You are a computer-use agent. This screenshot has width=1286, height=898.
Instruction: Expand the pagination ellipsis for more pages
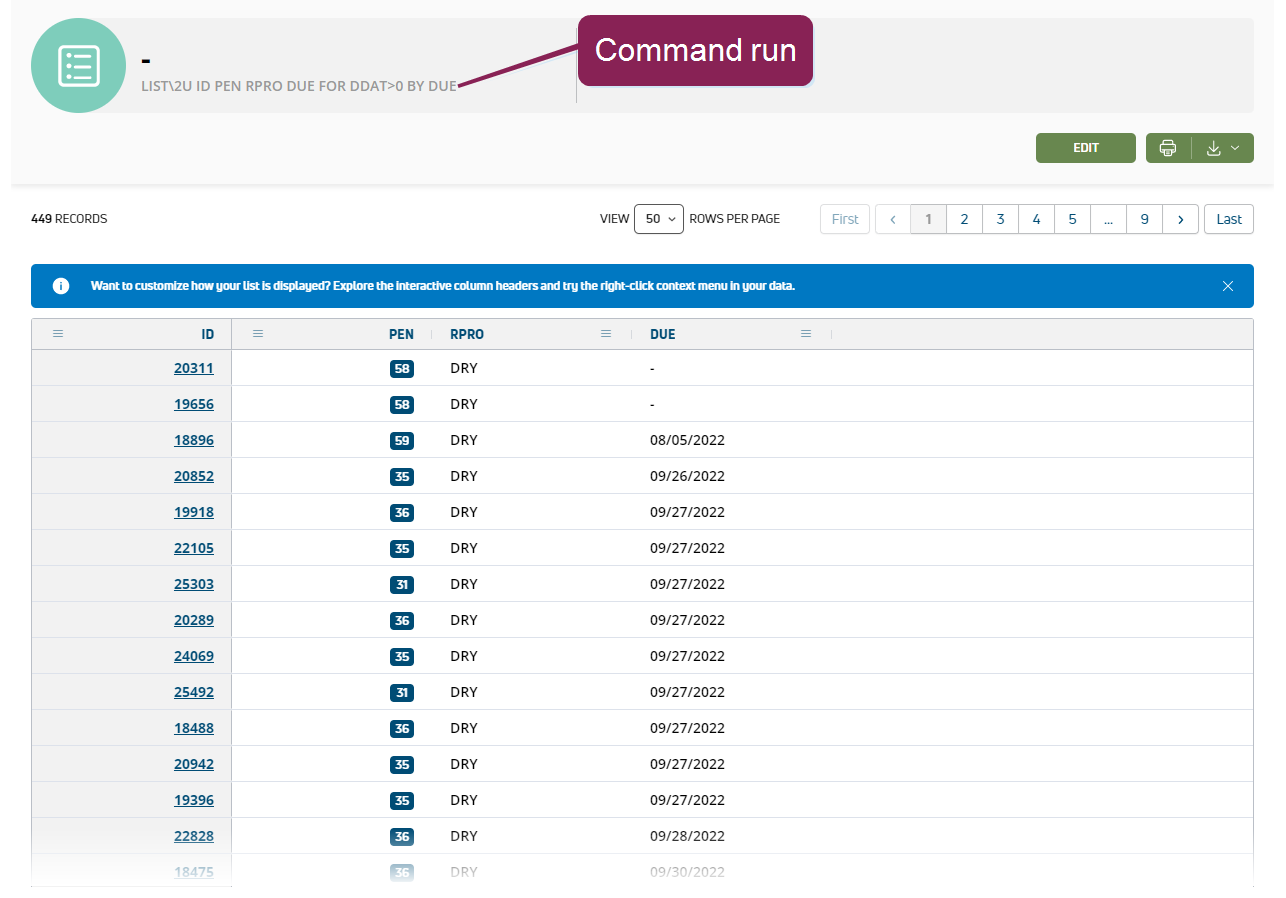(x=1108, y=219)
